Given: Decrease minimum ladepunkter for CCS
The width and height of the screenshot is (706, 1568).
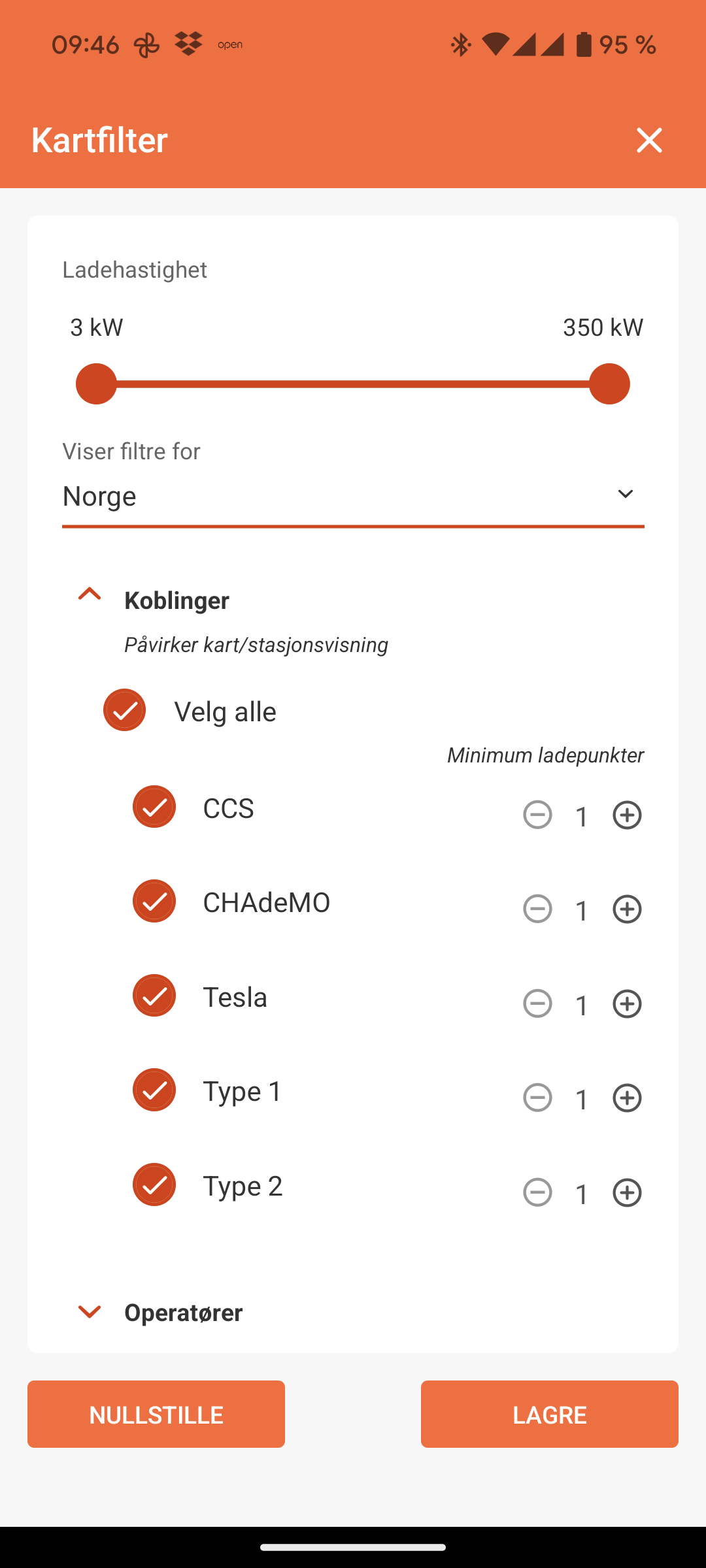Looking at the screenshot, I should click(x=537, y=815).
